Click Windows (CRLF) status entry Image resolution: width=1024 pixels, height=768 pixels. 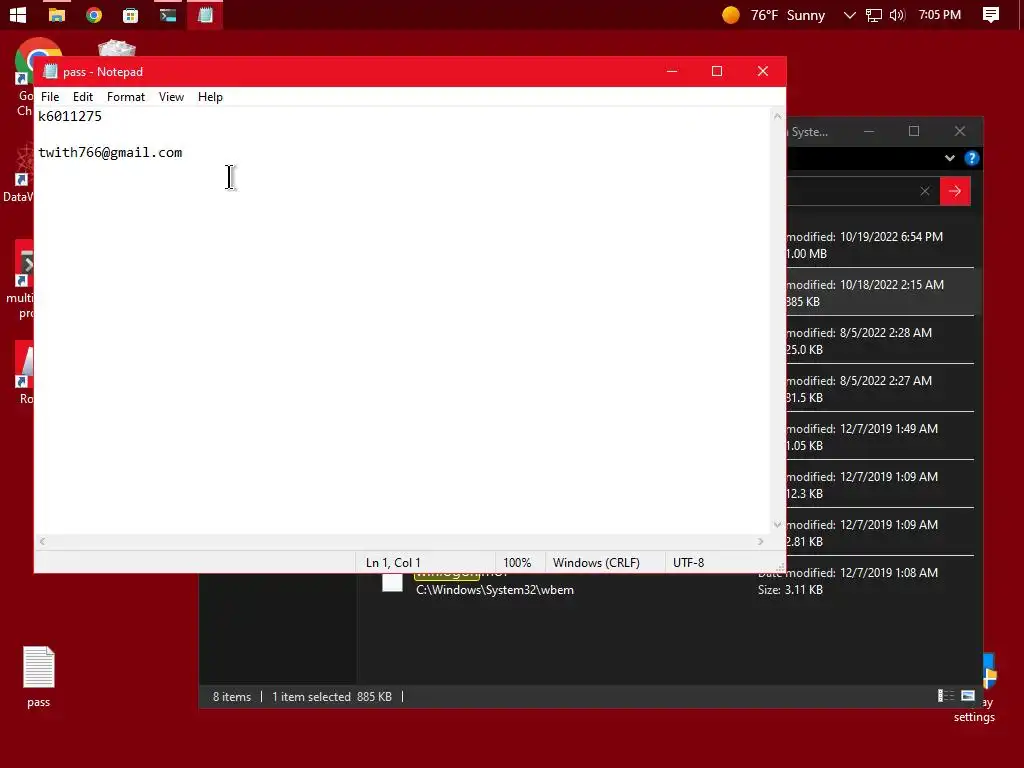(596, 562)
